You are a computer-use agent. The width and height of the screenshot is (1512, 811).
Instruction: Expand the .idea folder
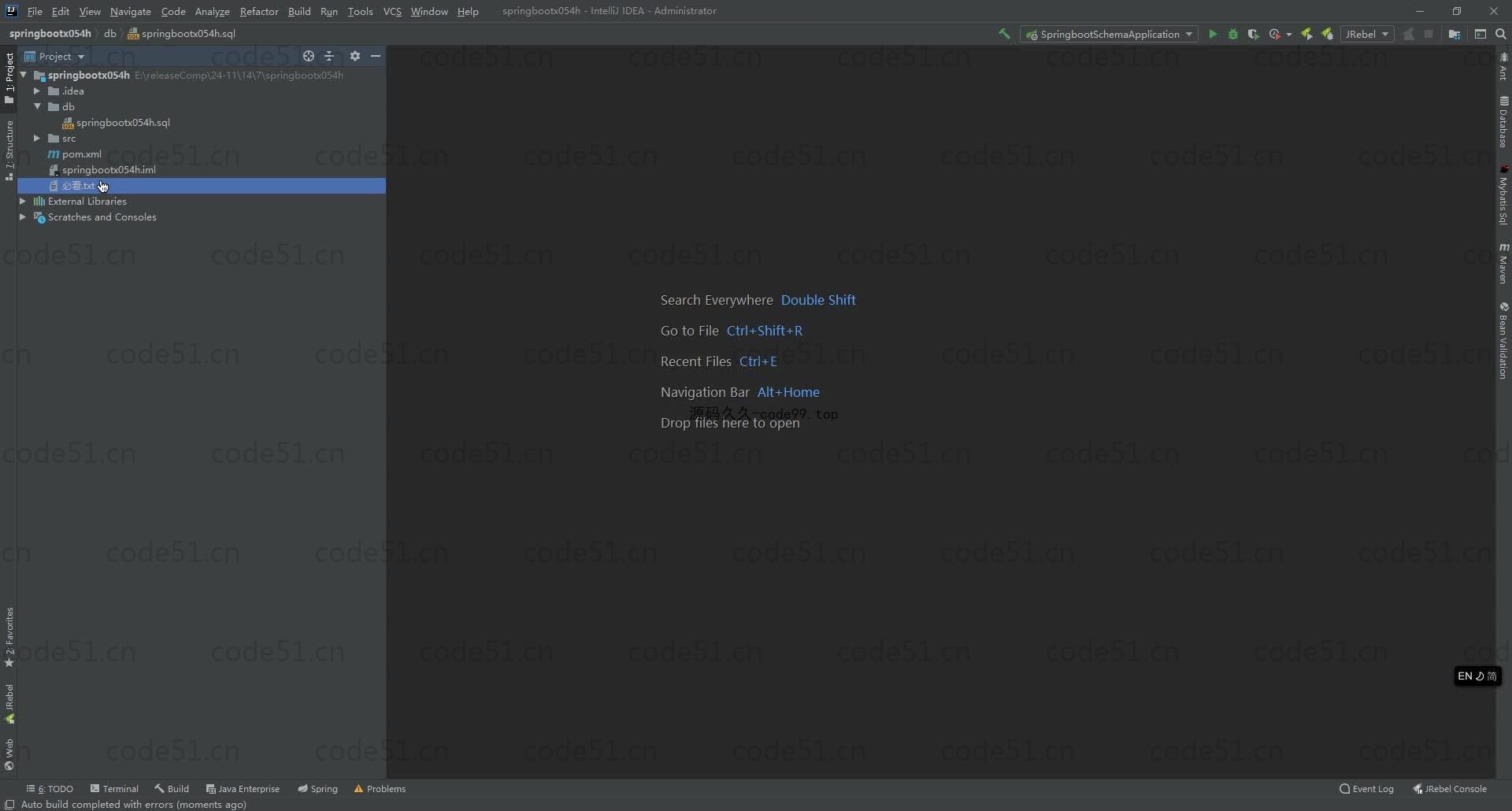[37, 91]
